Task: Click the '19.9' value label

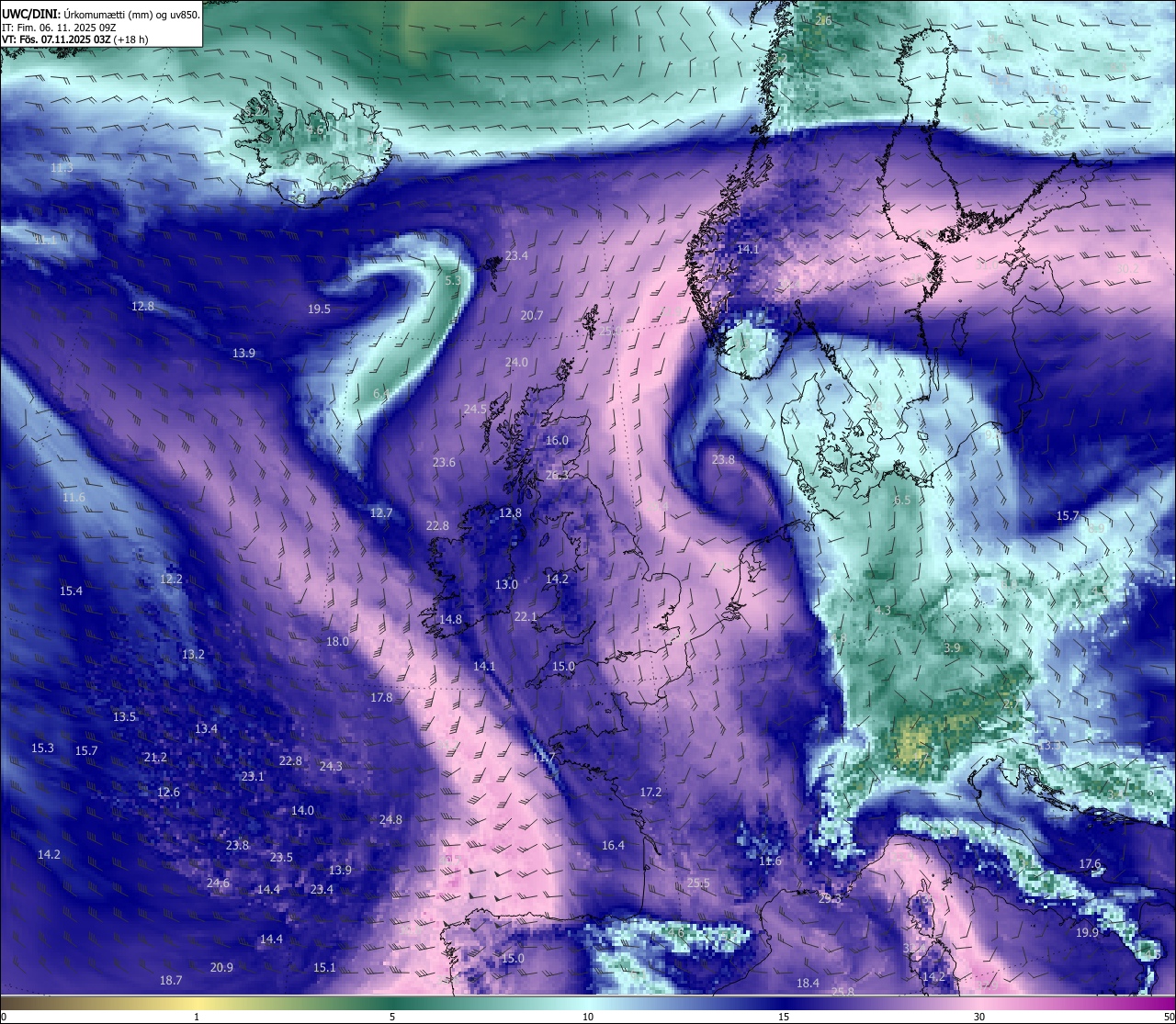Action: click(1087, 933)
